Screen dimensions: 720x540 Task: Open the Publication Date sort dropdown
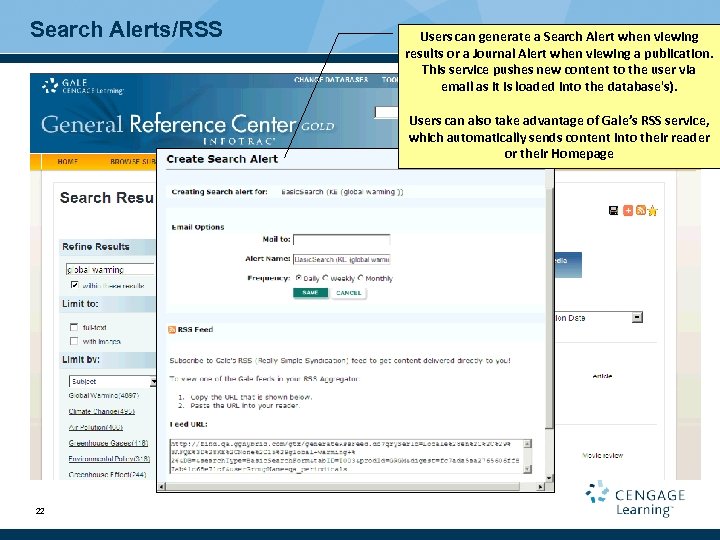tap(599, 318)
